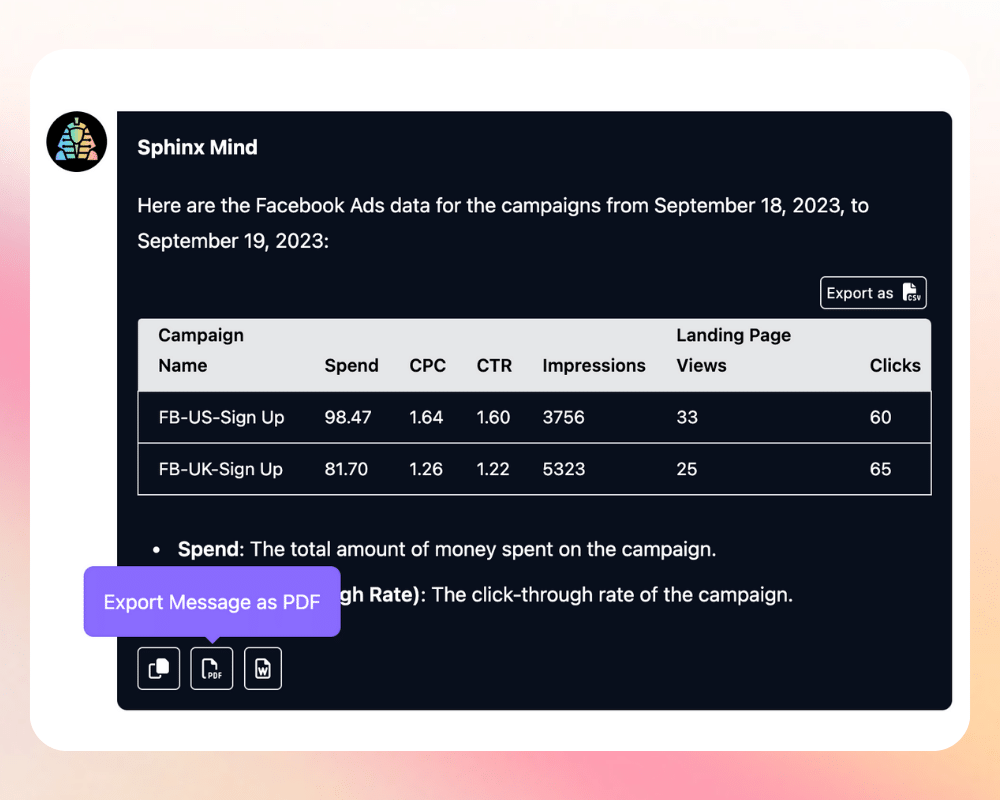The image size is (1000, 800).
Task: Click the duplicate pages icon at bottom left
Action: tap(158, 668)
